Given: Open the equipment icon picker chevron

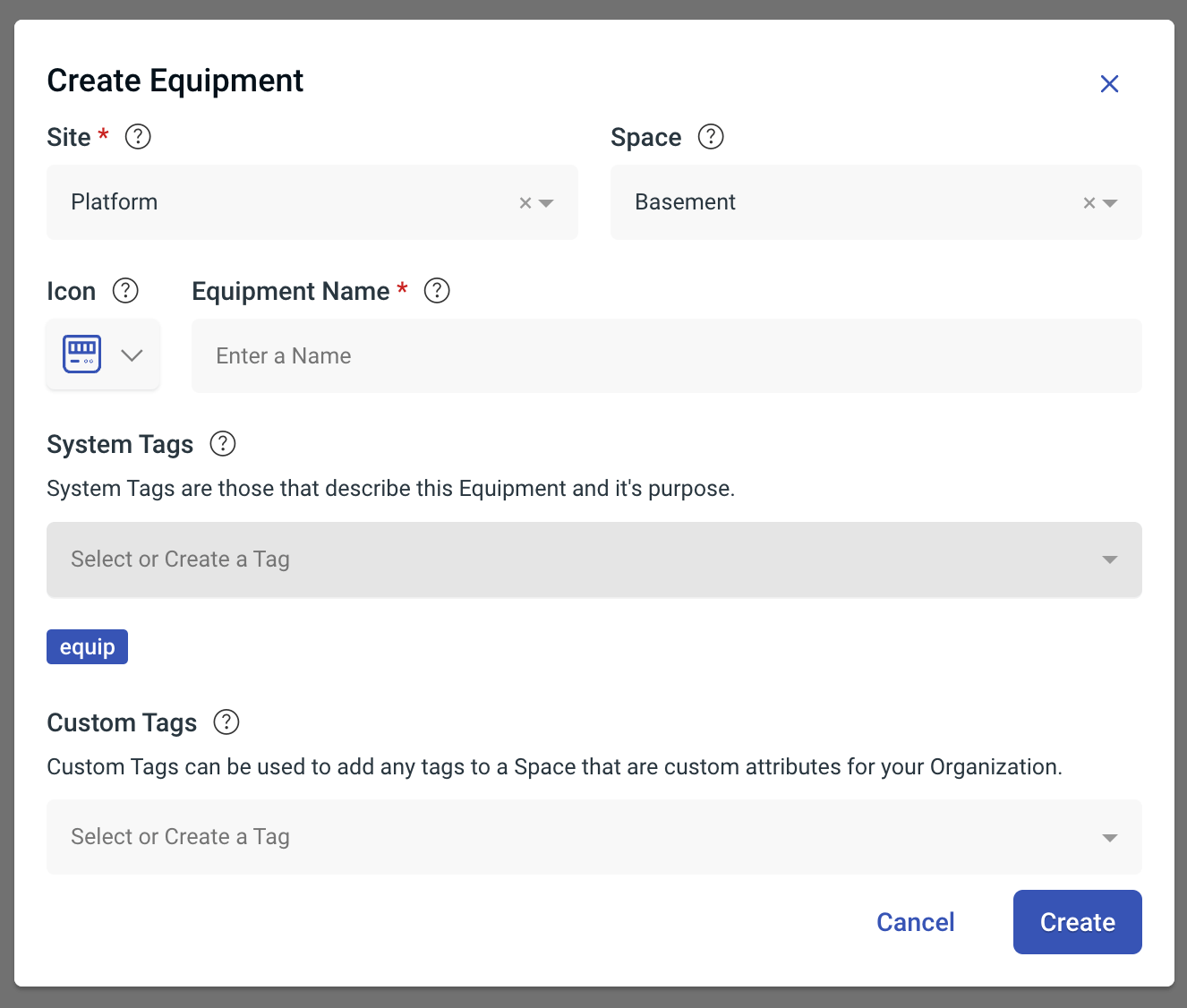Looking at the screenshot, I should click(x=132, y=355).
